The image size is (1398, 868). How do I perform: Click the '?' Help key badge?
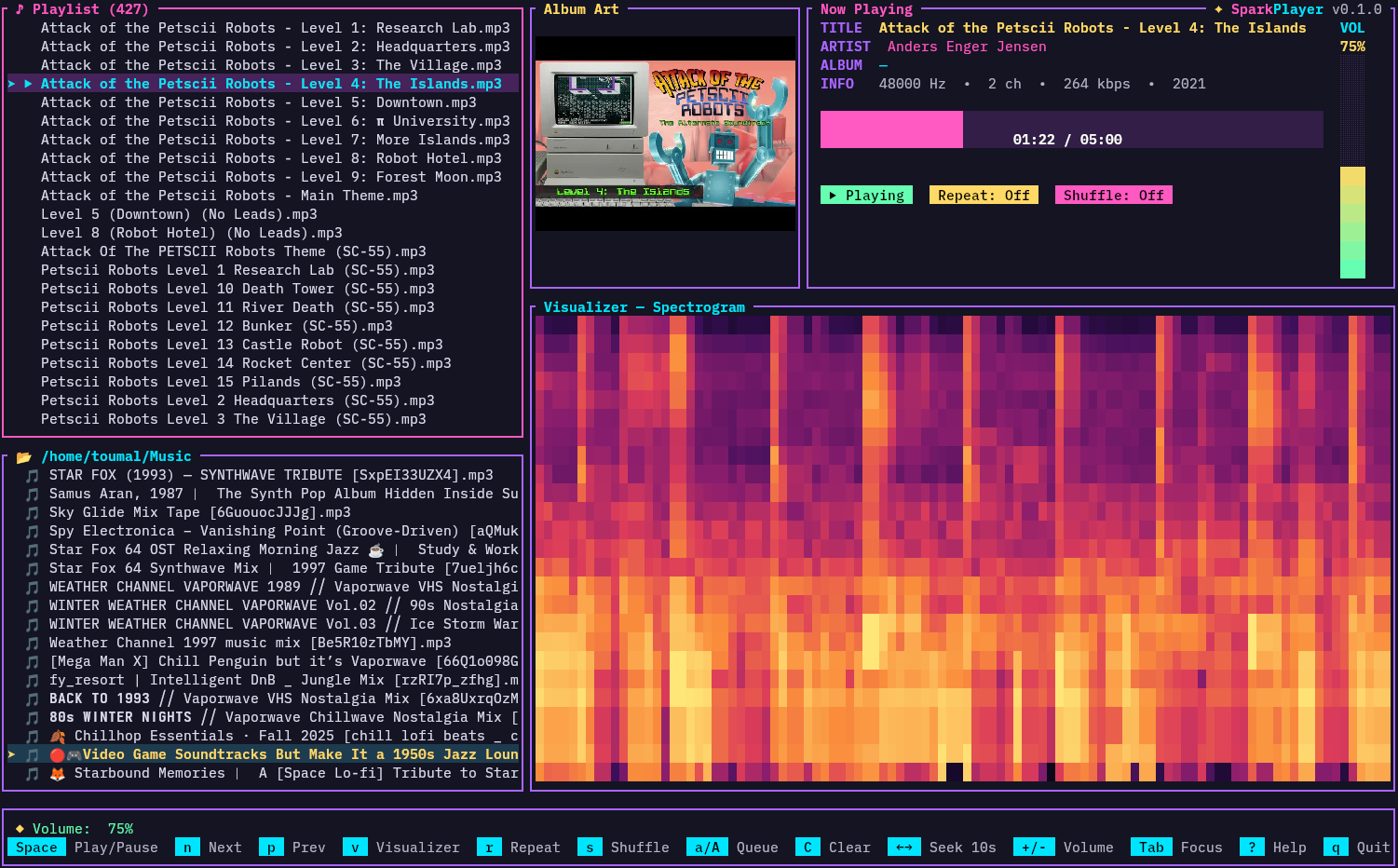point(1252,848)
